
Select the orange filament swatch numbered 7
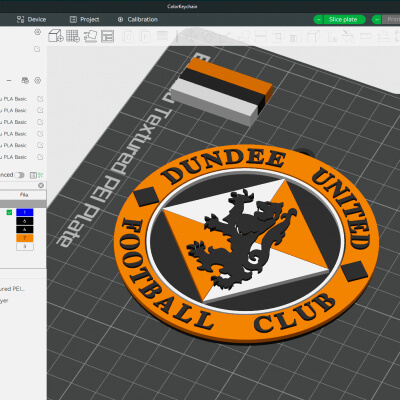[x=25, y=238]
